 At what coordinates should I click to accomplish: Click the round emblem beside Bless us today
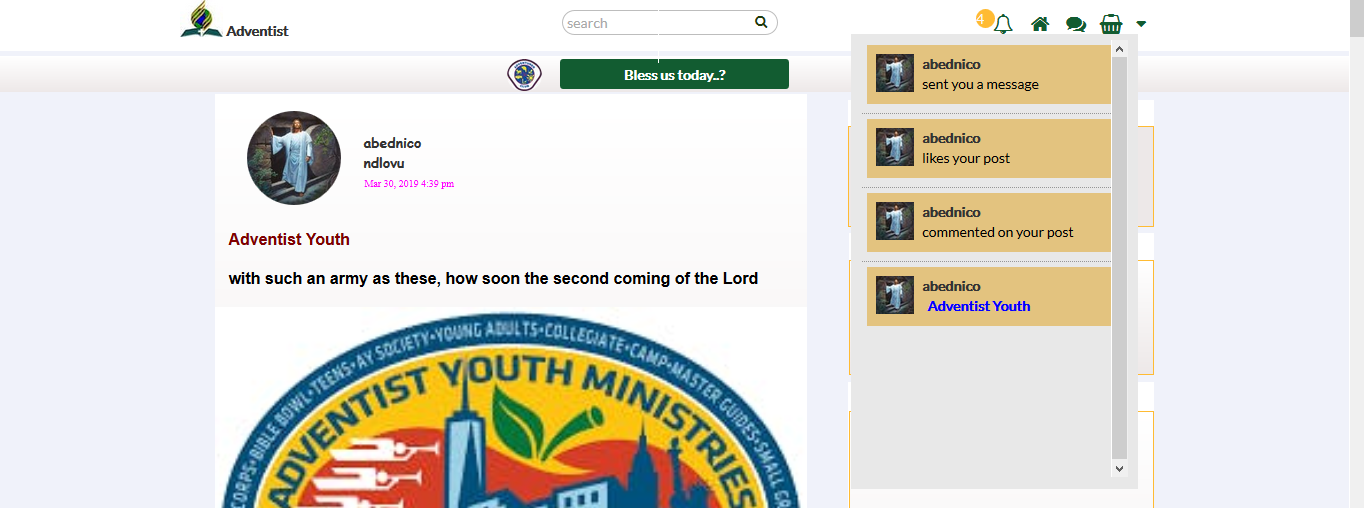pos(524,75)
